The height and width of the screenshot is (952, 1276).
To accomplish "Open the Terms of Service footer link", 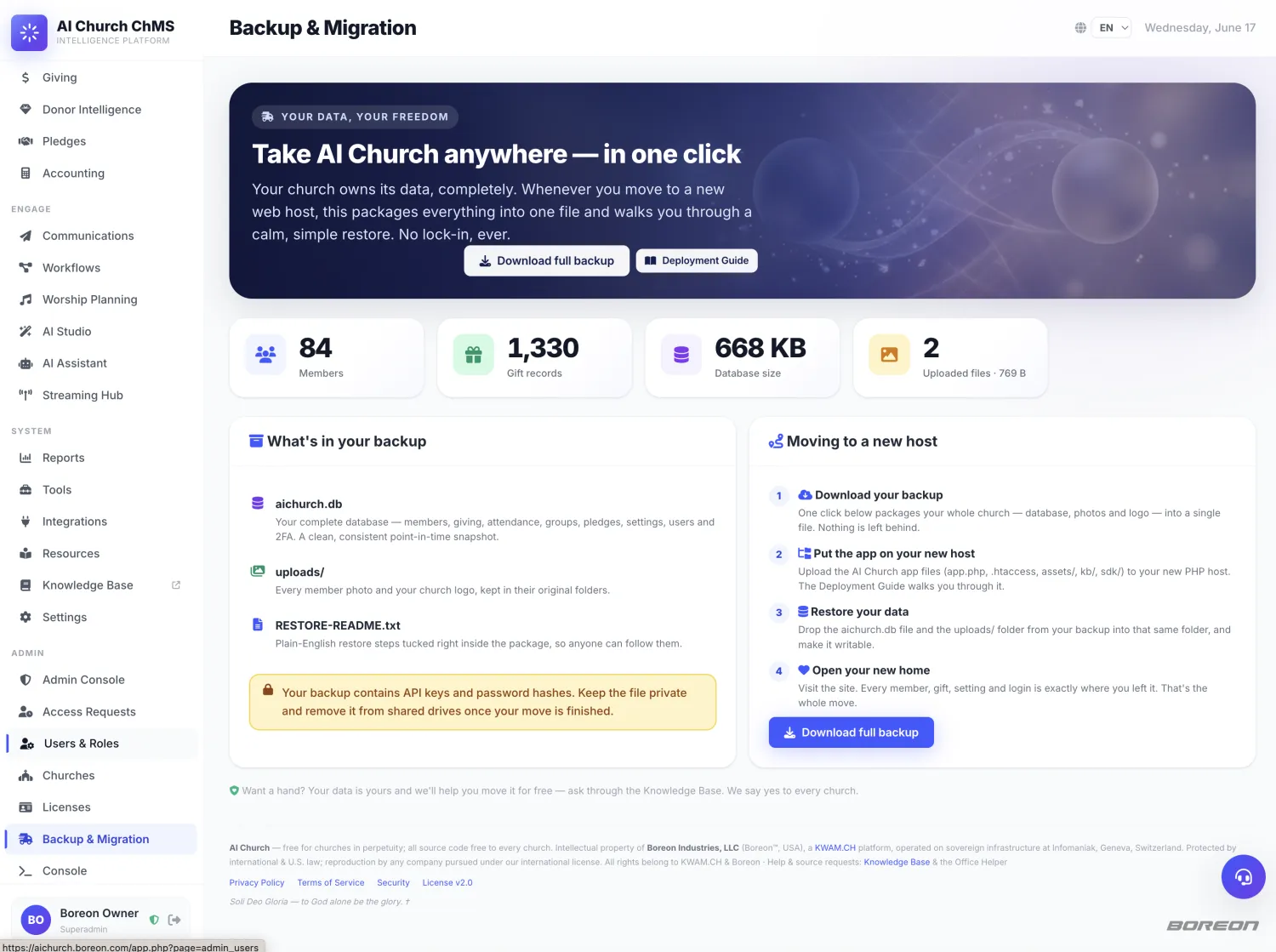I will coord(331,883).
